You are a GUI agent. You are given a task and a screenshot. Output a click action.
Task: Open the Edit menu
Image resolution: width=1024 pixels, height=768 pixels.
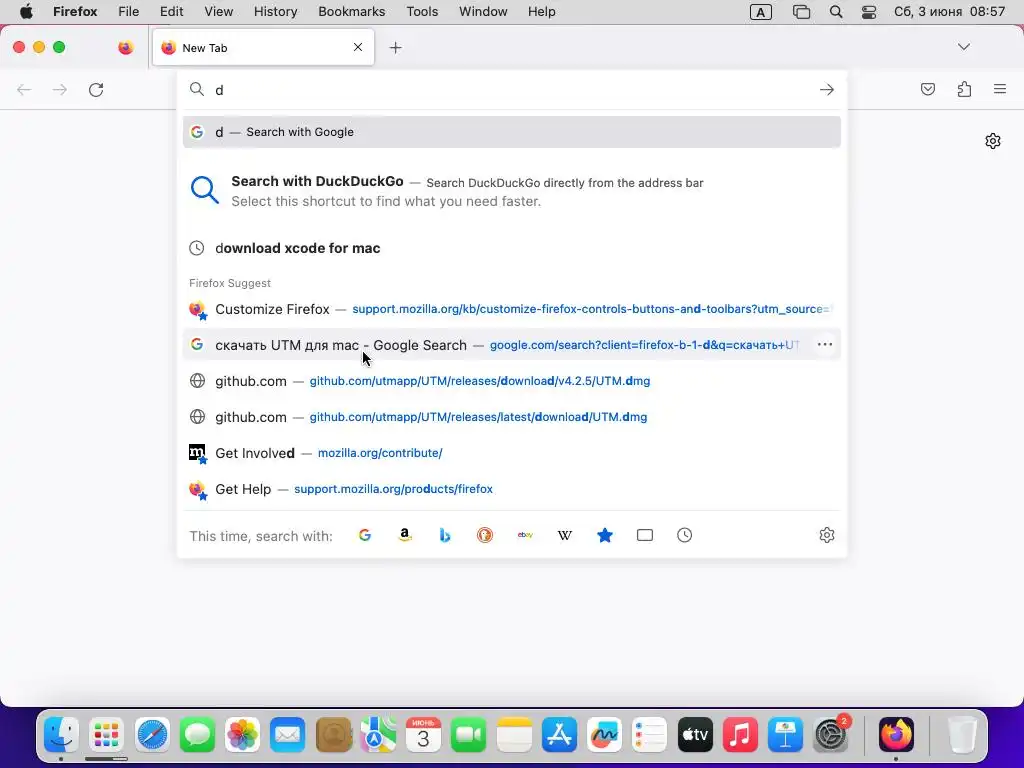click(171, 12)
